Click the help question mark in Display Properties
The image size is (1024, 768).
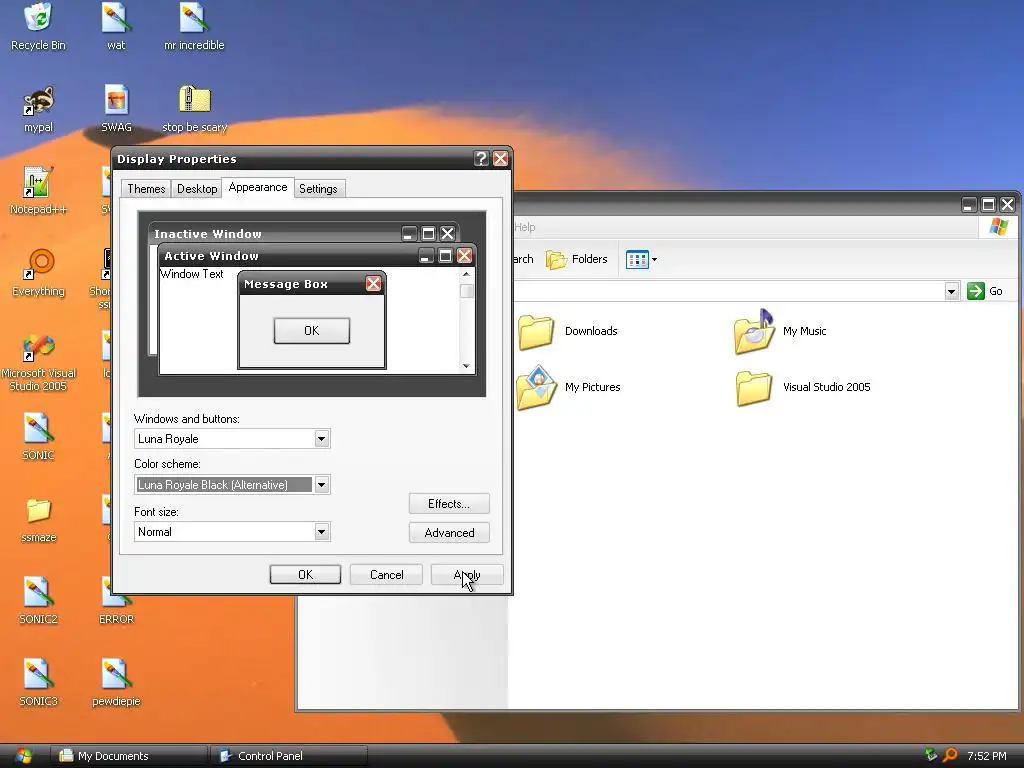[x=481, y=159]
